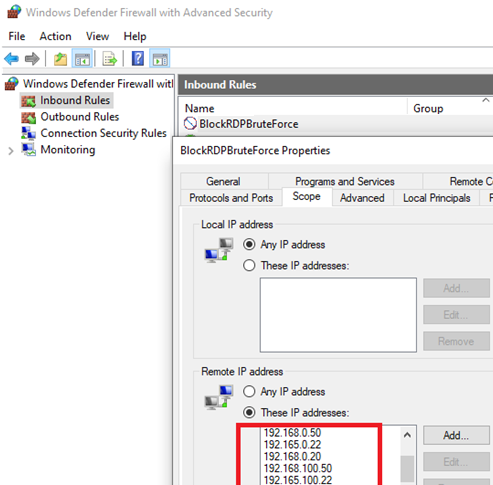Click the Inbound Rules tree icon
This screenshot has width=493, height=485.
point(28,101)
